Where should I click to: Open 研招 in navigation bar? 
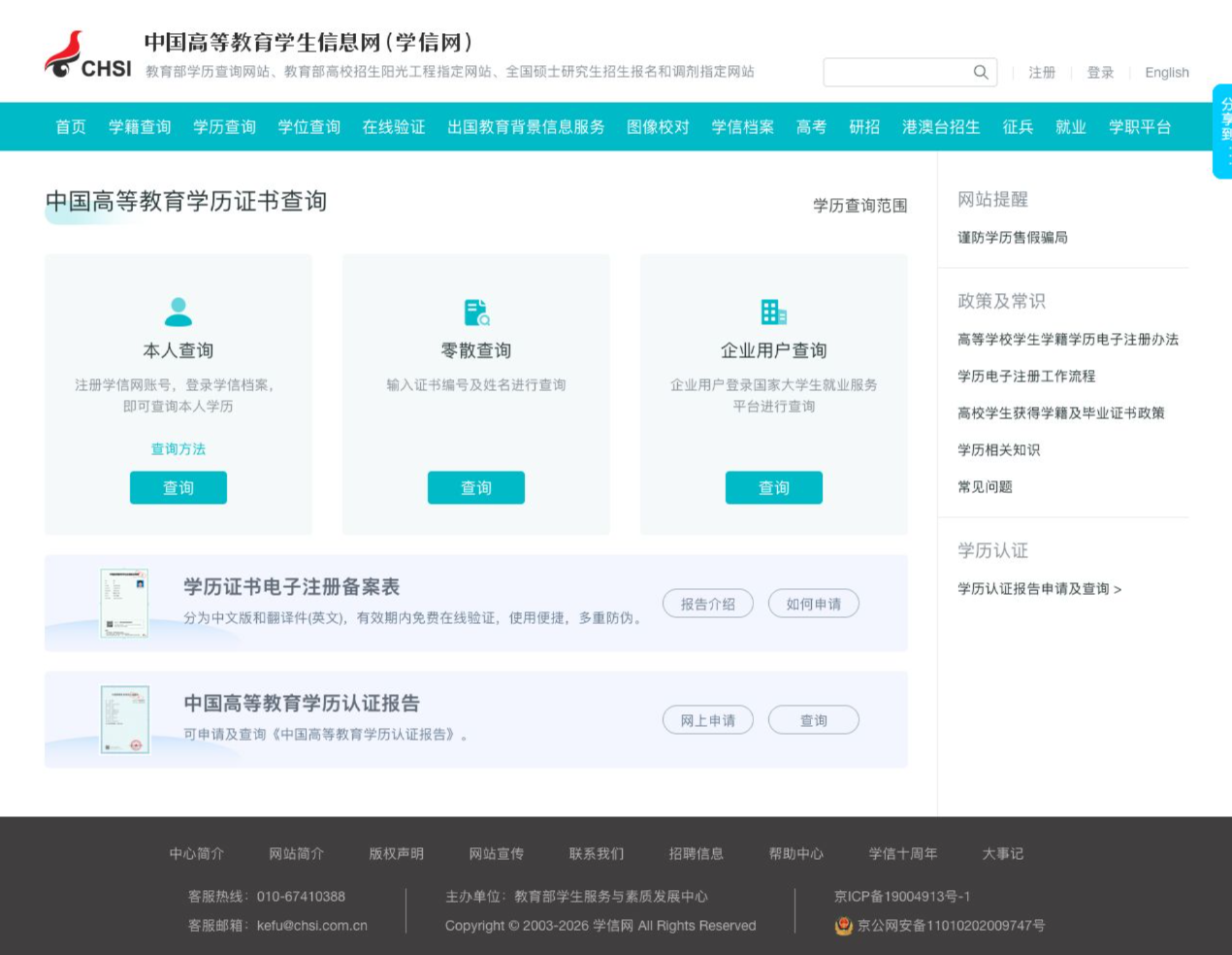(864, 127)
